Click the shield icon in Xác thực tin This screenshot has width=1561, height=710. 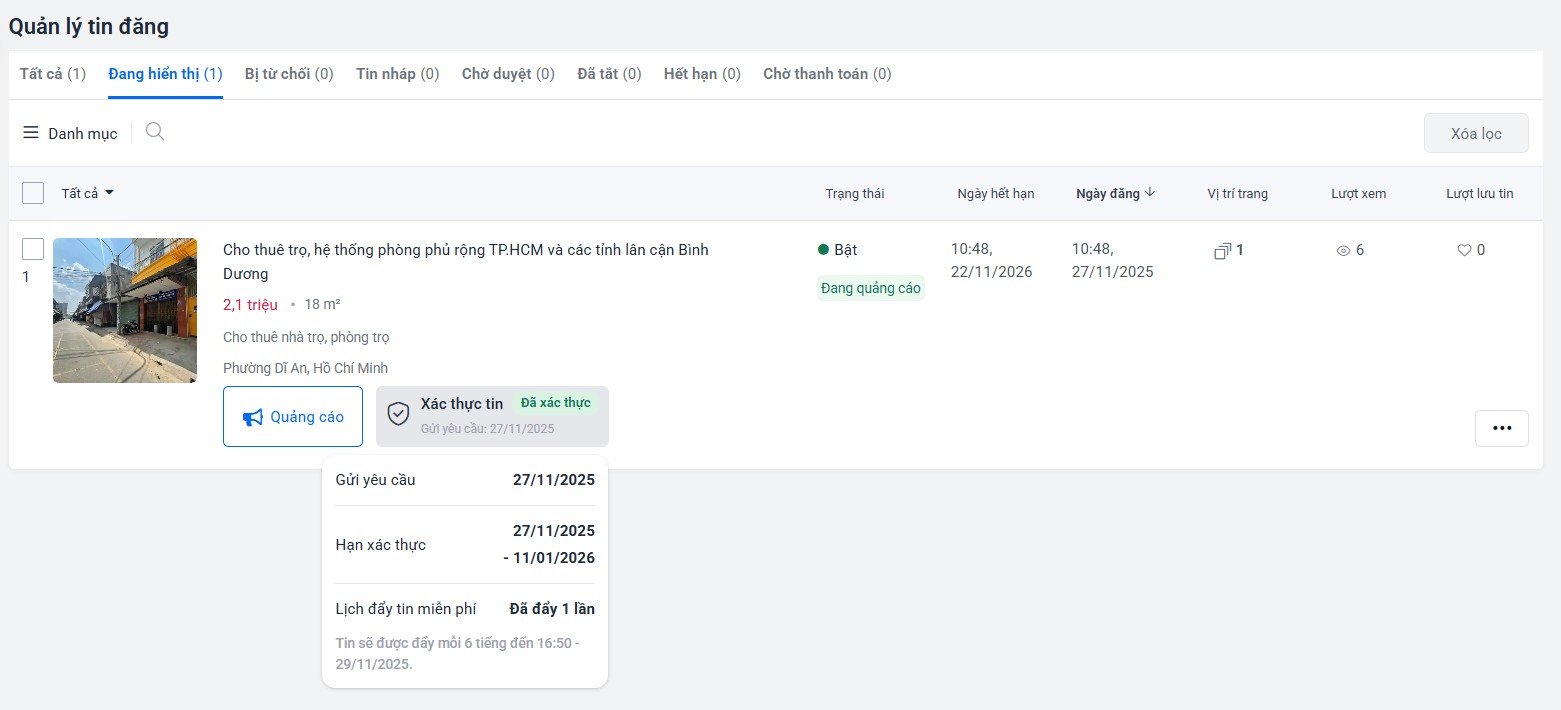[x=398, y=415]
